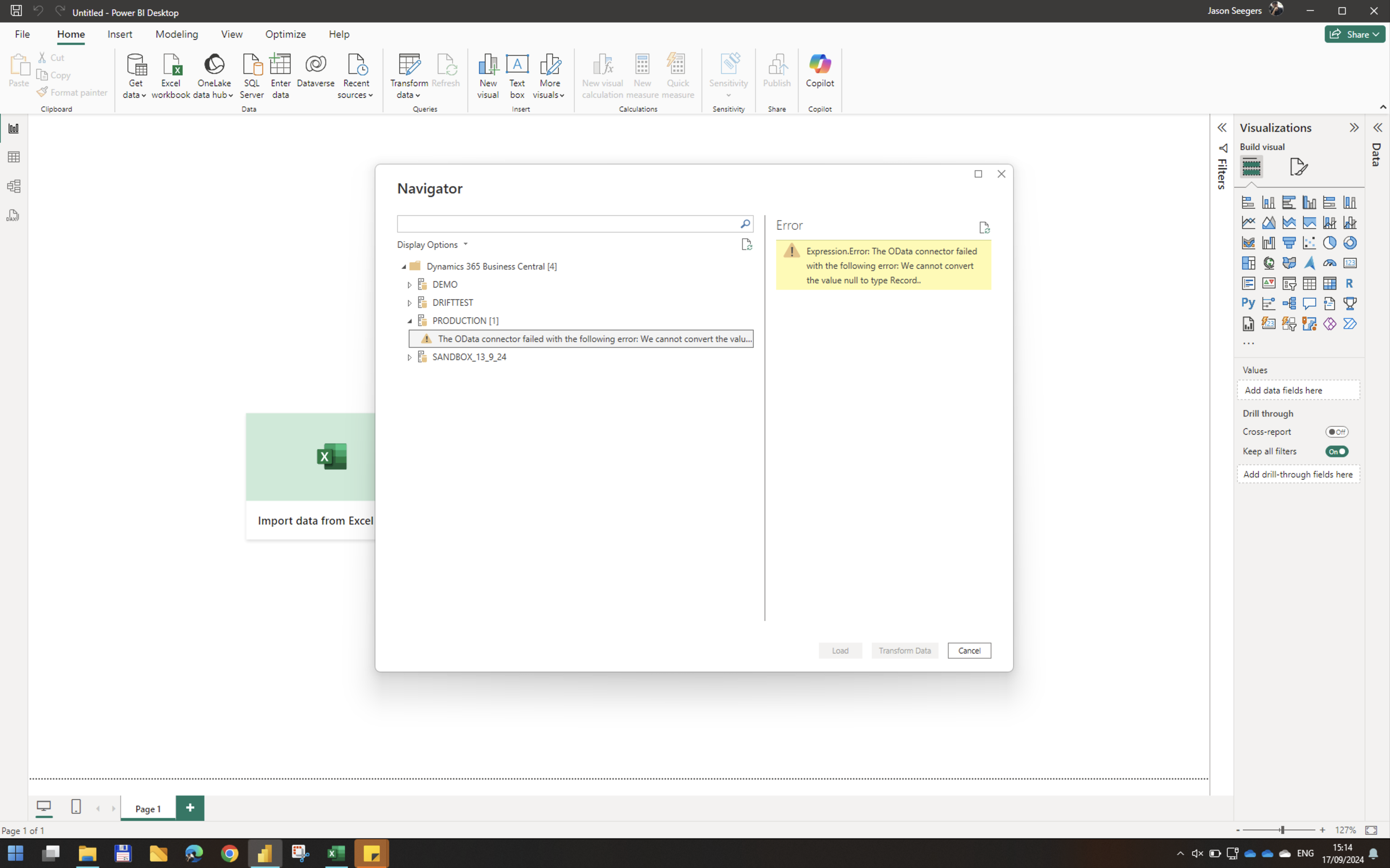Select the Scatter chart visual
This screenshot has width=1390, height=868.
(x=1309, y=242)
